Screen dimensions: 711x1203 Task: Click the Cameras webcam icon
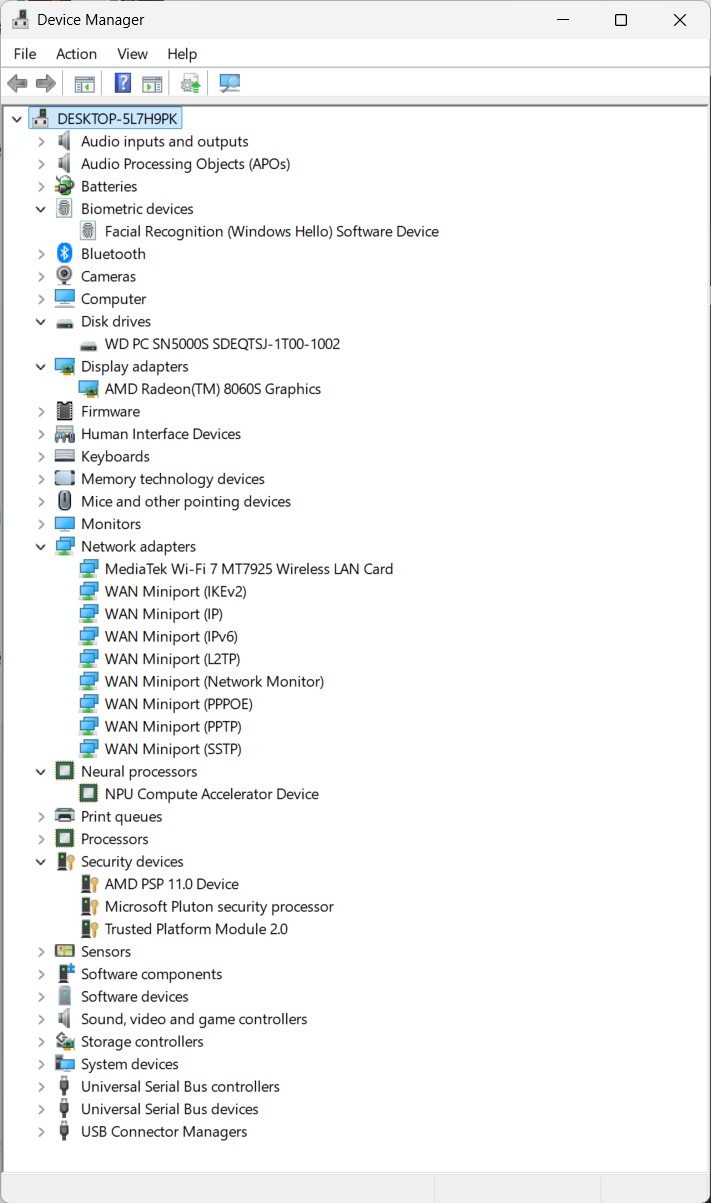tap(65, 276)
